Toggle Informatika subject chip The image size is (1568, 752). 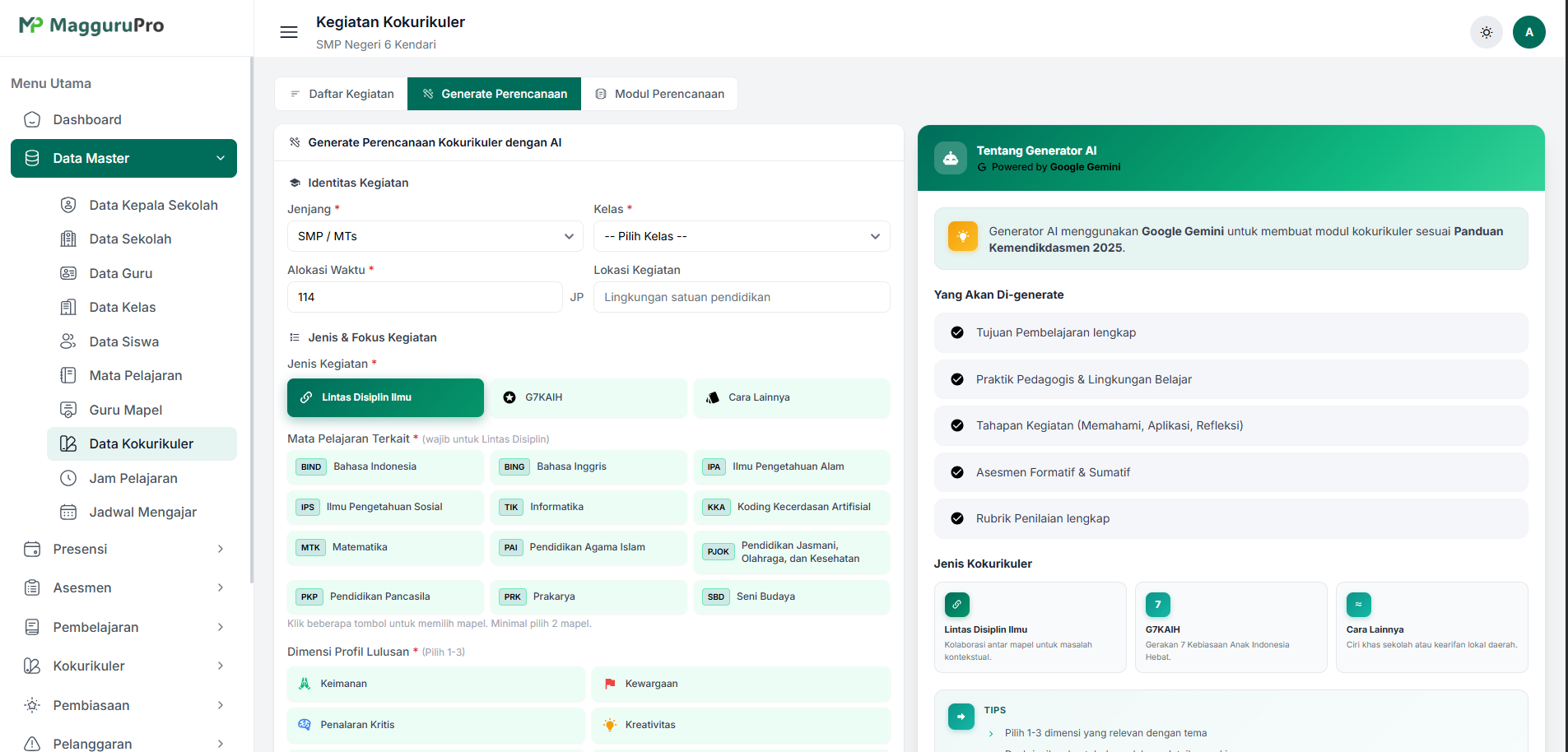(x=589, y=507)
